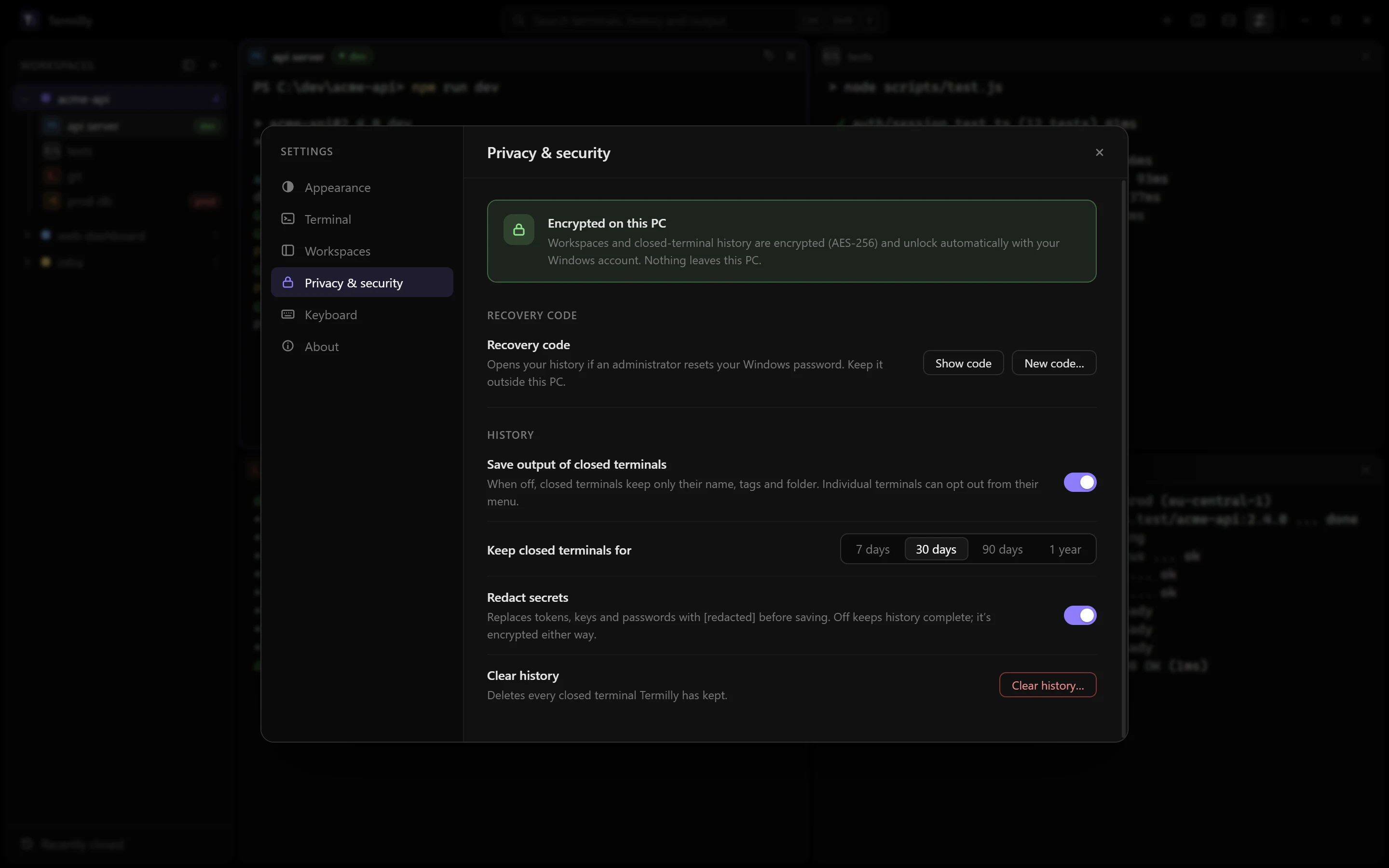Open the Workspaces settings section
Screen dimensions: 1389x868
[x=362, y=251]
